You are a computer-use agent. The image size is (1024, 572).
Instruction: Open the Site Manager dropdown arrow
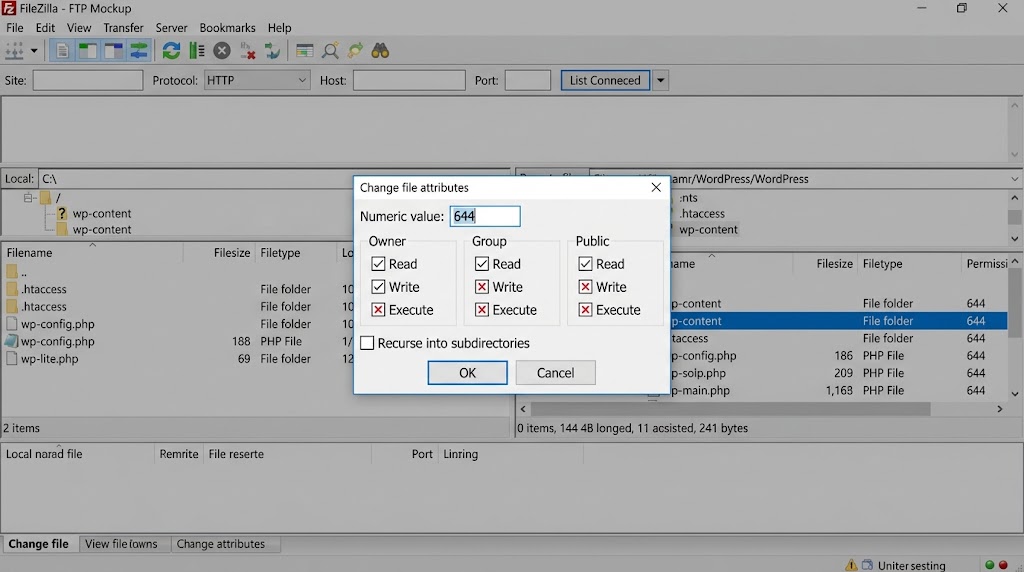[x=34, y=50]
